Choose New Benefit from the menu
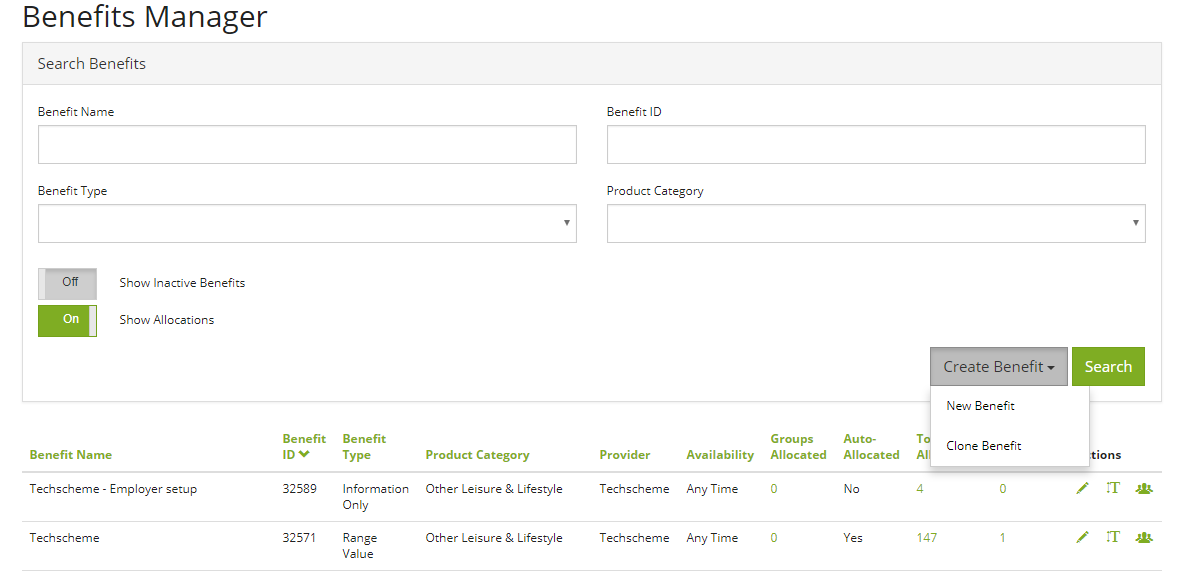Viewport: 1182px width, 573px height. tap(980, 406)
